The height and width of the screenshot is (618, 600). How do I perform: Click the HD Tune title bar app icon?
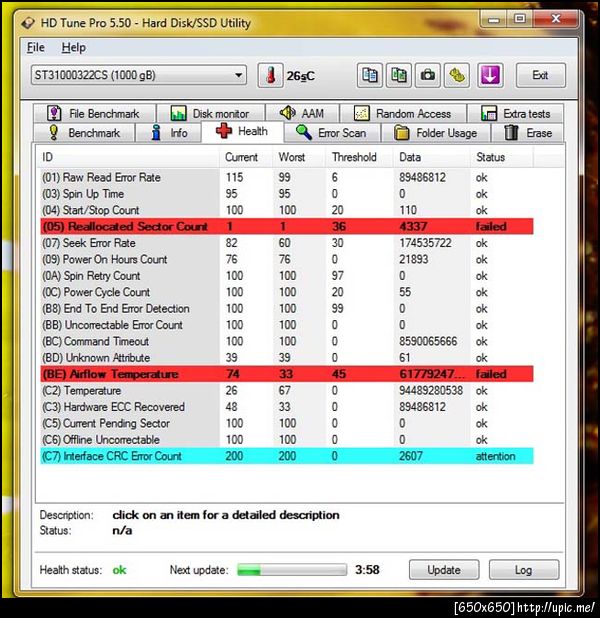[28, 23]
